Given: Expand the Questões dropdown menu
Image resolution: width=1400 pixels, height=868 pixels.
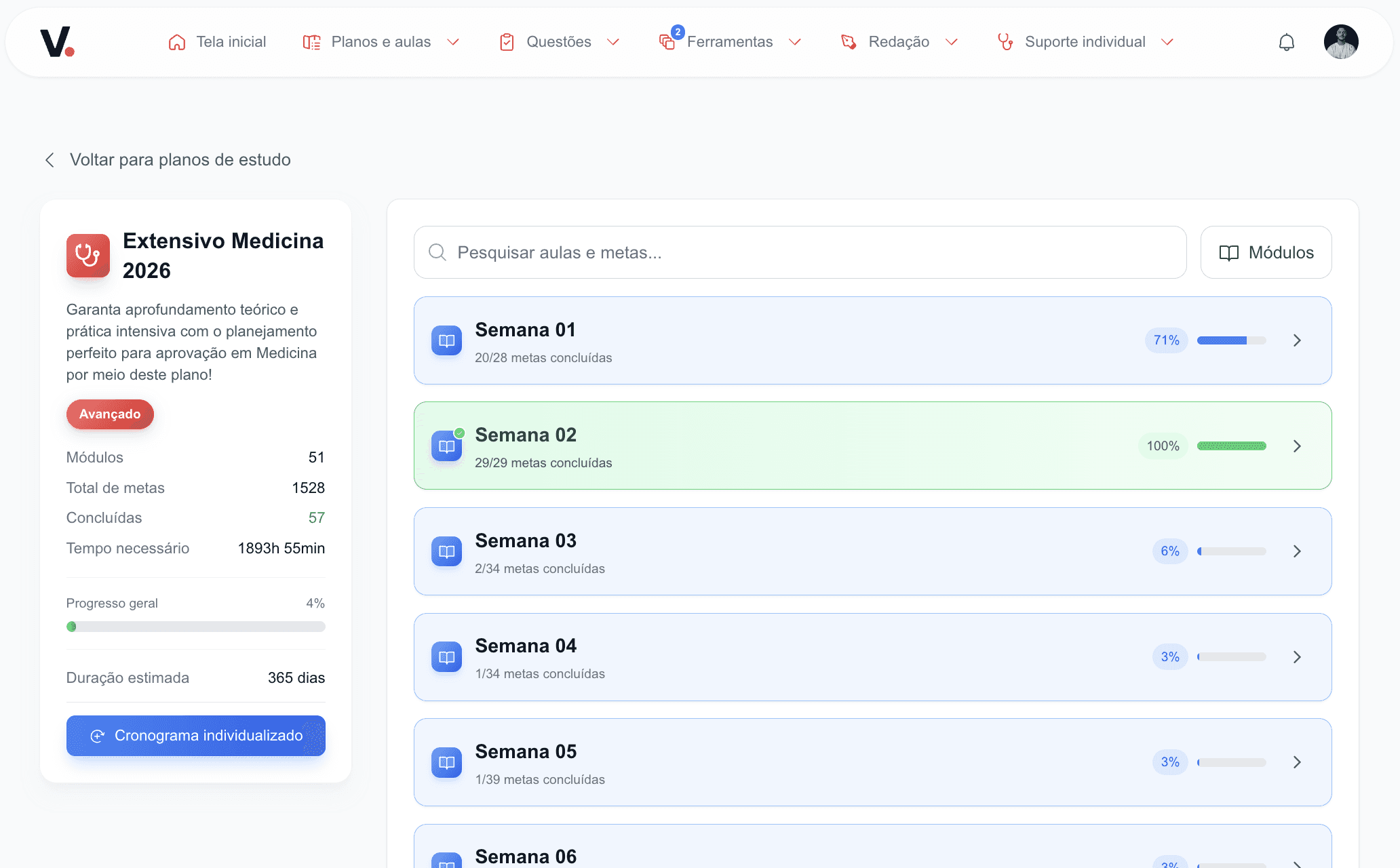Looking at the screenshot, I should click(613, 42).
